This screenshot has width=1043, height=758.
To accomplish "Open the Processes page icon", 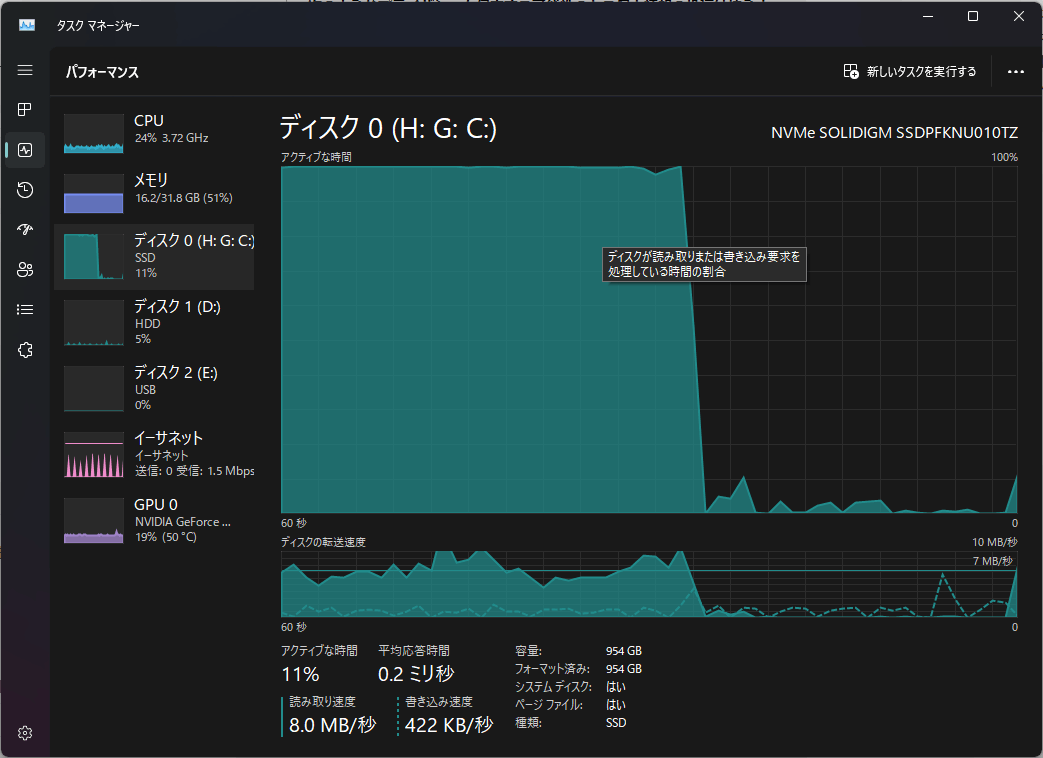I will coord(25,110).
